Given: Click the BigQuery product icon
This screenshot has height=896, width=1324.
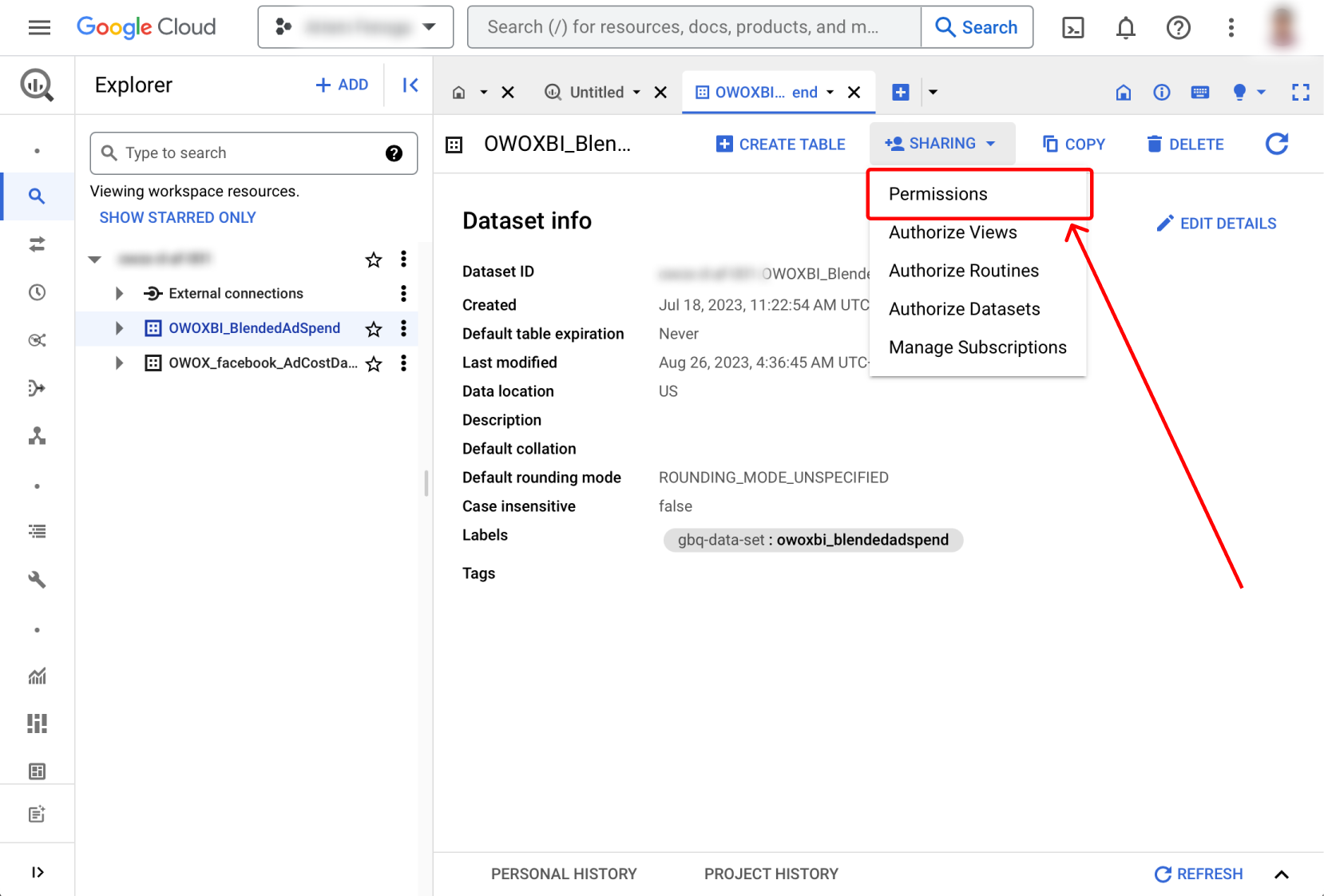Looking at the screenshot, I should point(37,85).
